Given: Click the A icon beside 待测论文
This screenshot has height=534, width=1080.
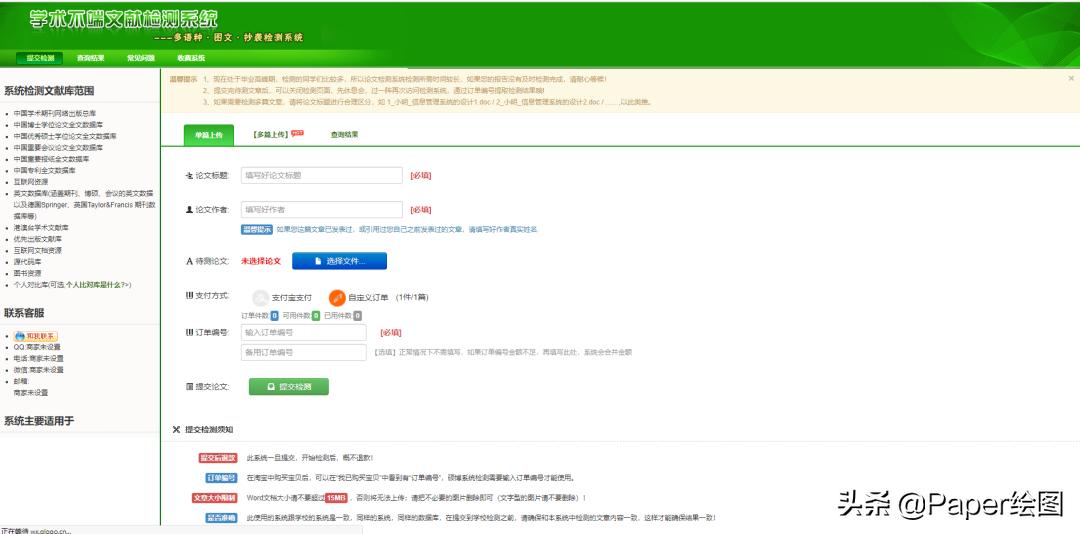Looking at the screenshot, I should 189,261.
